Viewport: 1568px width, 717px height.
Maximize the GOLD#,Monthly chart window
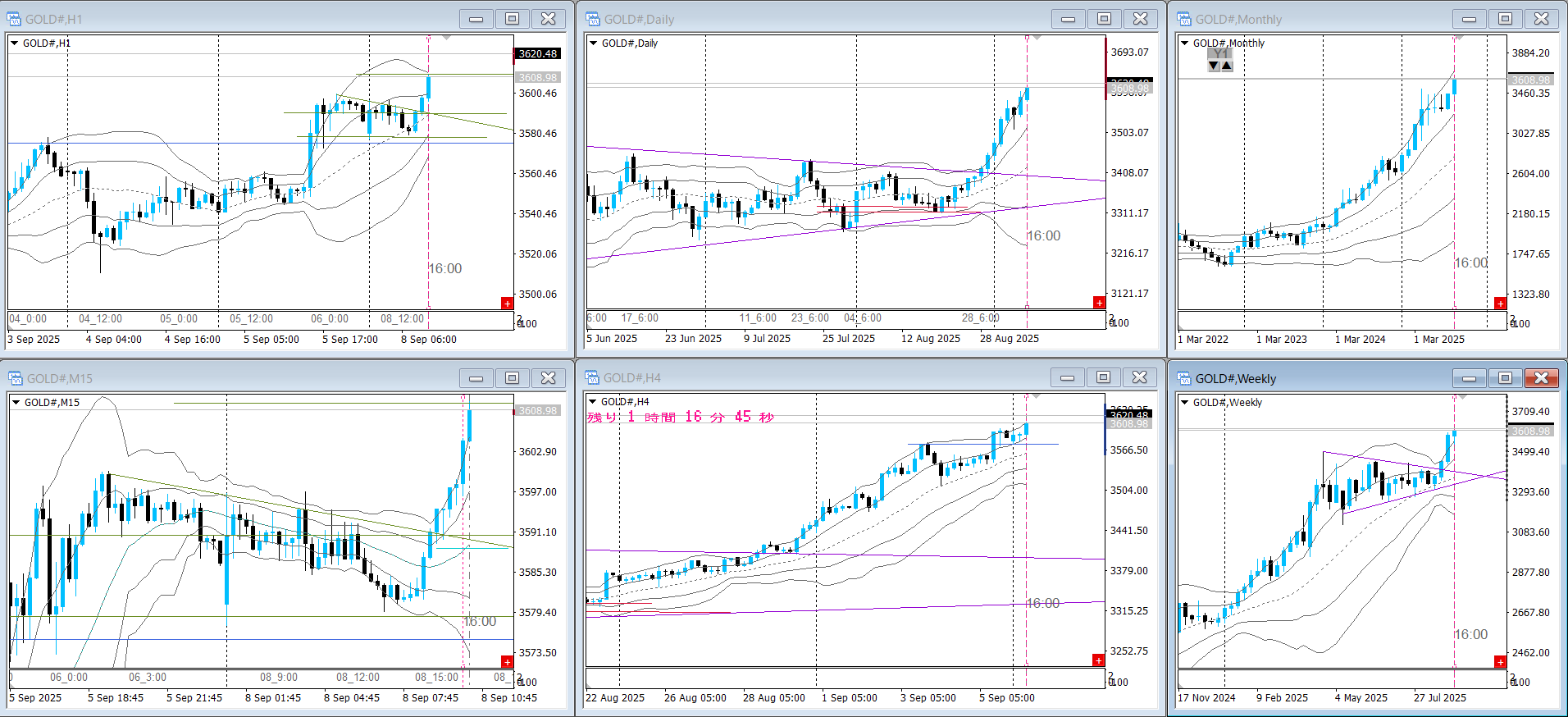pos(1506,18)
